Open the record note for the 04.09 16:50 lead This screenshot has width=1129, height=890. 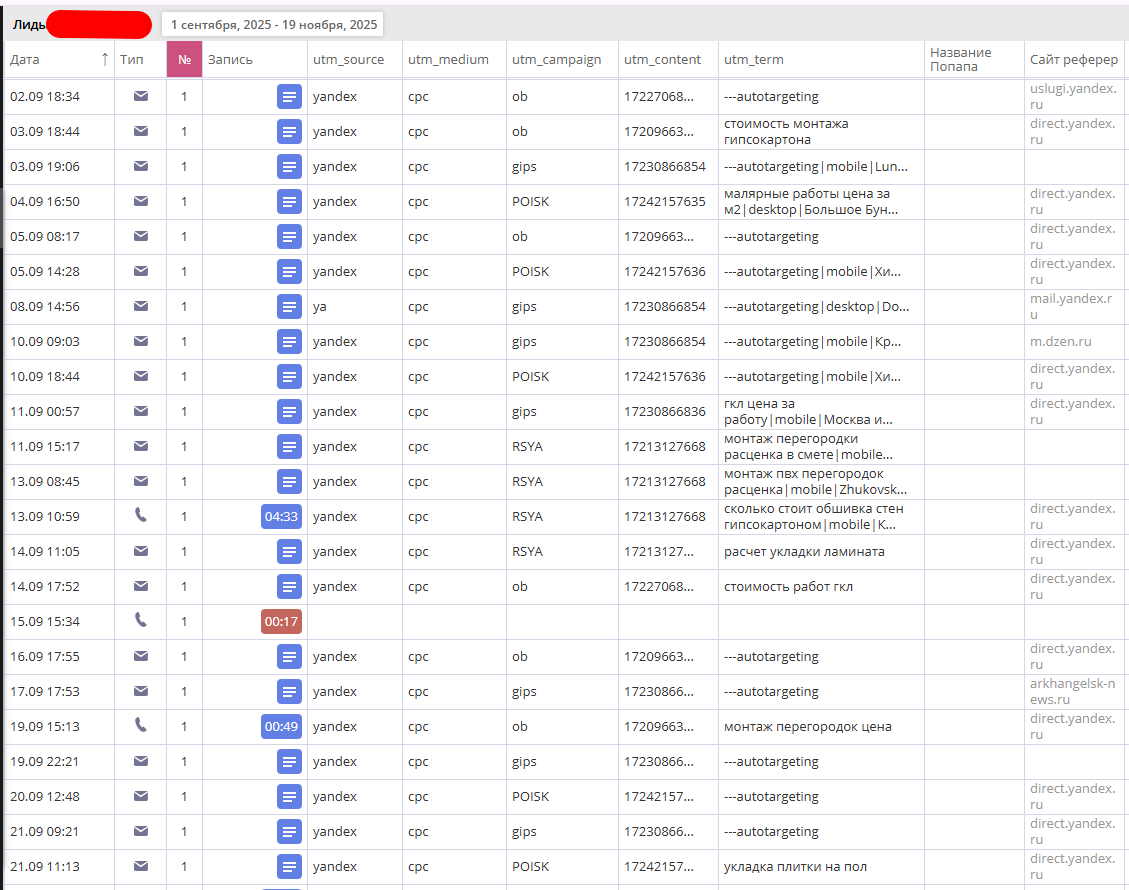(289, 202)
